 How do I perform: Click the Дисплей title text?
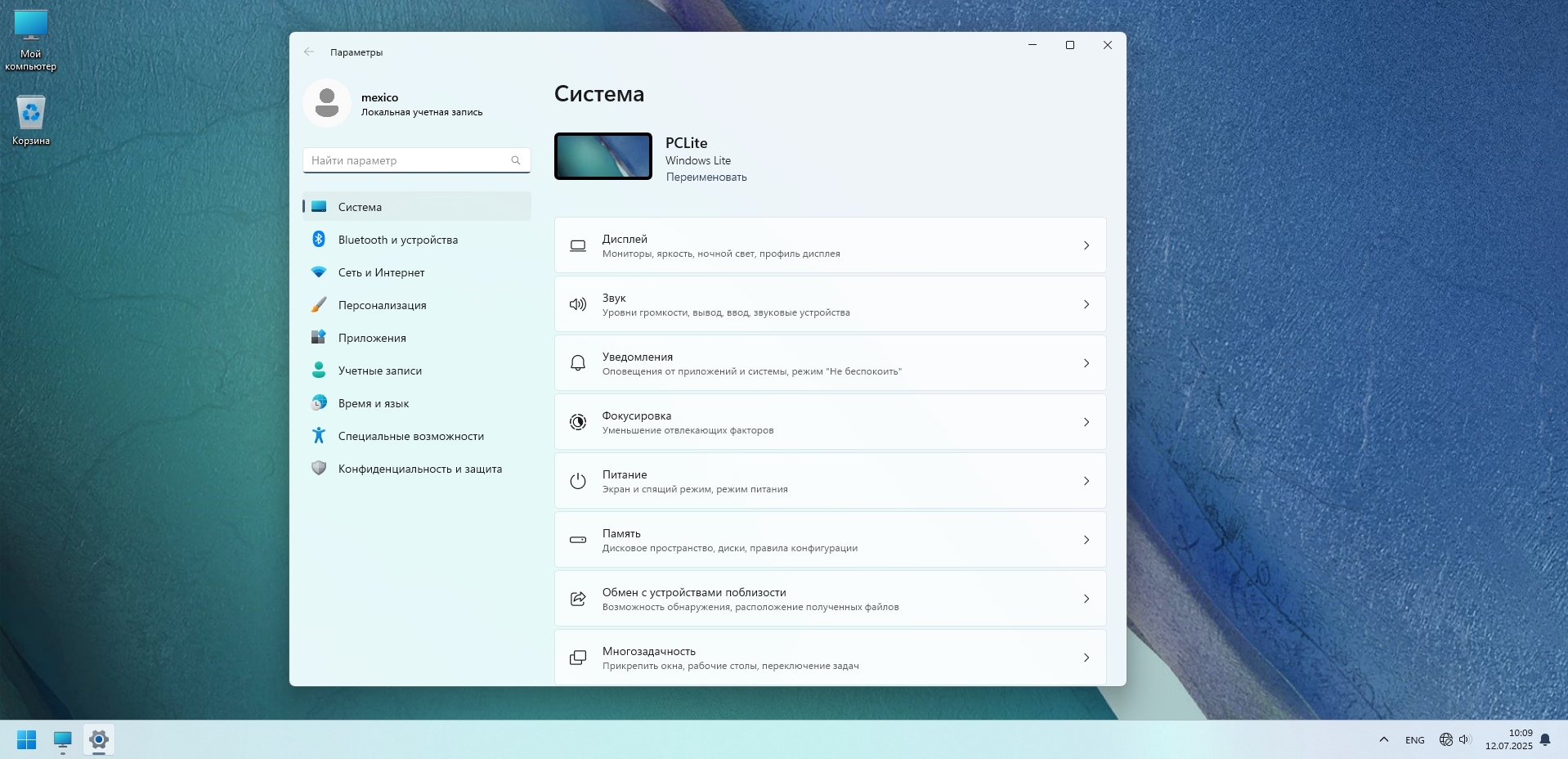tap(625, 239)
